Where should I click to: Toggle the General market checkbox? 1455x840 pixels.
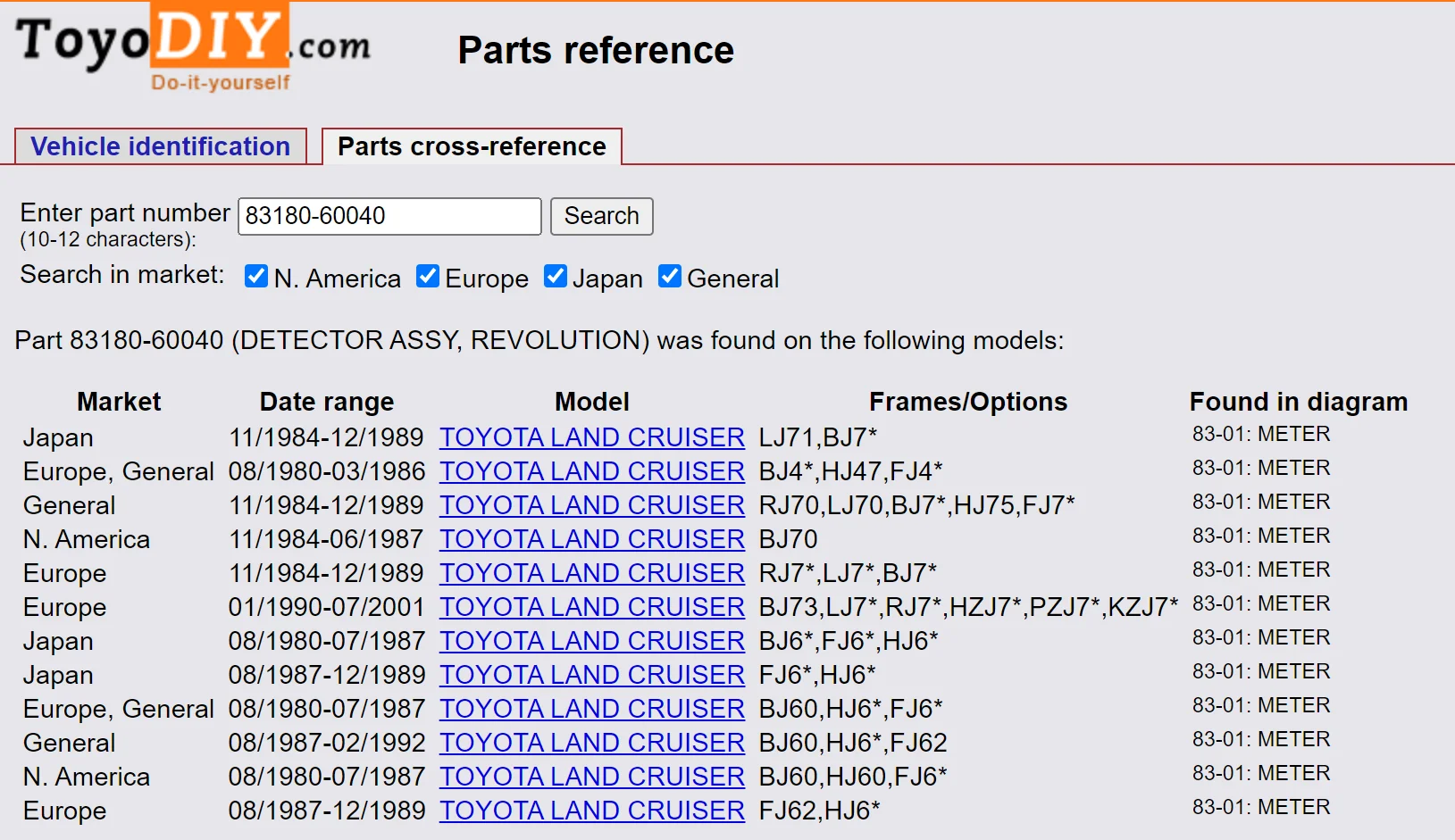tap(670, 277)
